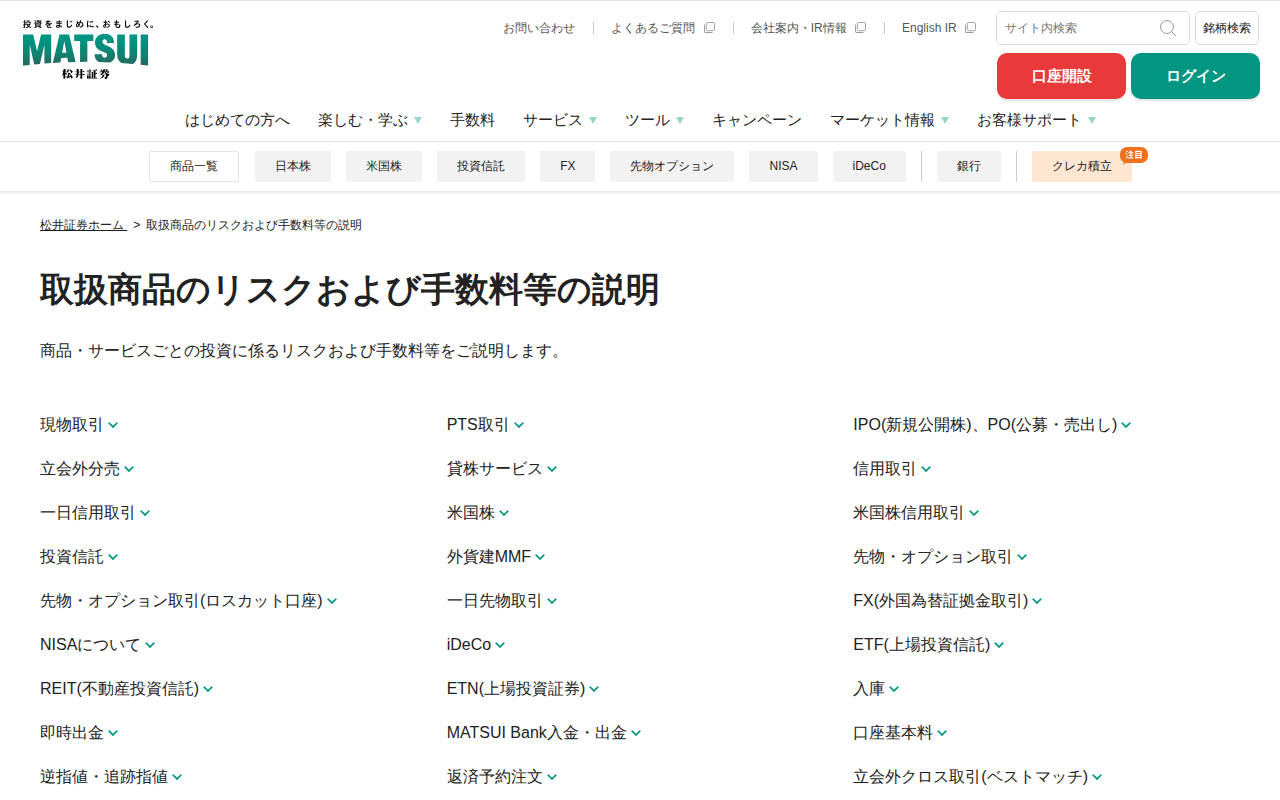Click external link icon beside 会社案内・IR情報

point(860,28)
